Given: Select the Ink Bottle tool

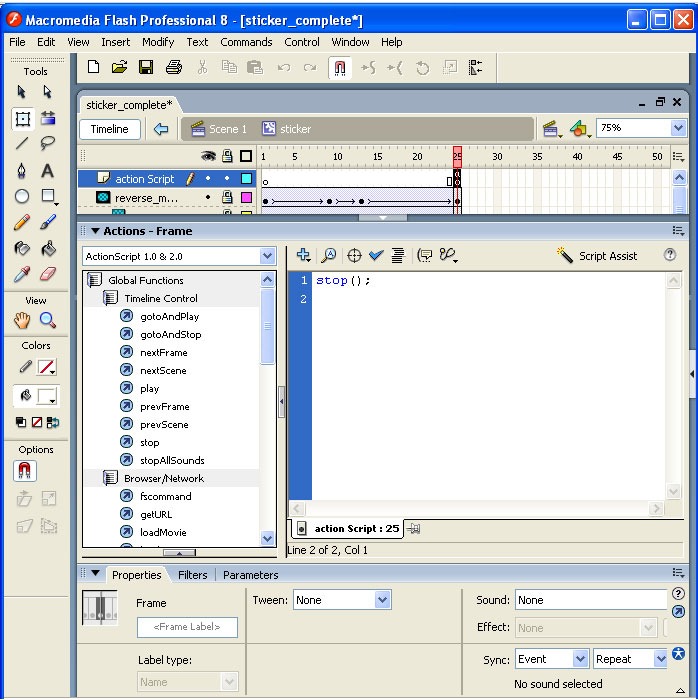Looking at the screenshot, I should click(x=21, y=248).
